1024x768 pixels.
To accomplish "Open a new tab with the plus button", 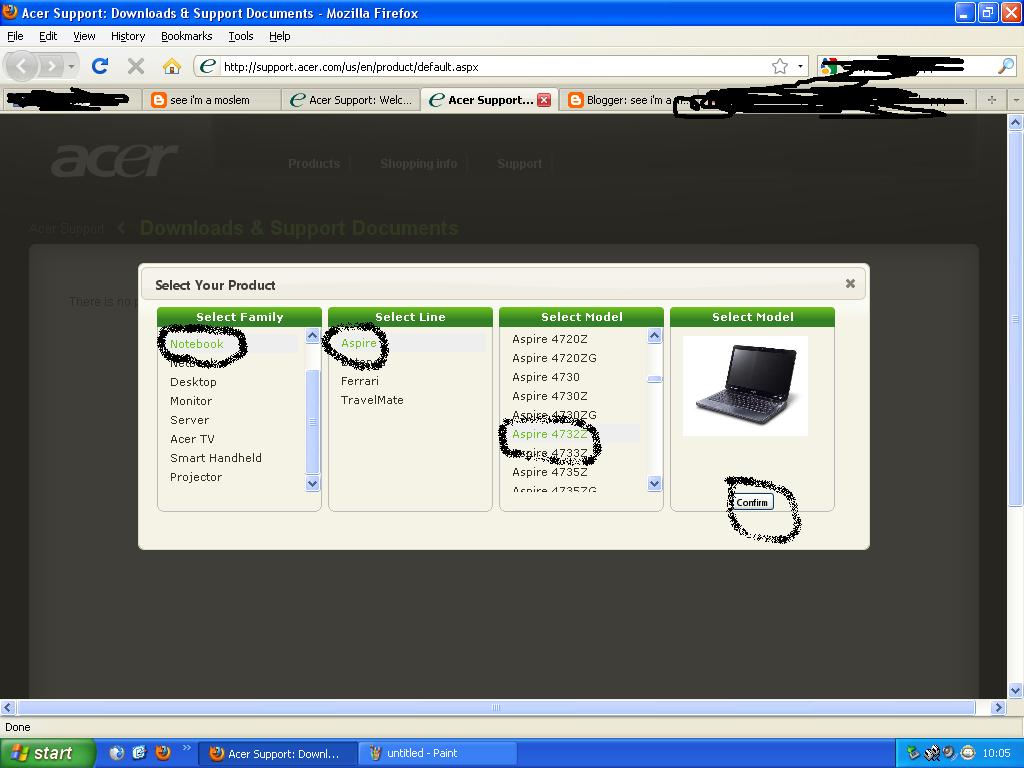I will click(x=992, y=100).
